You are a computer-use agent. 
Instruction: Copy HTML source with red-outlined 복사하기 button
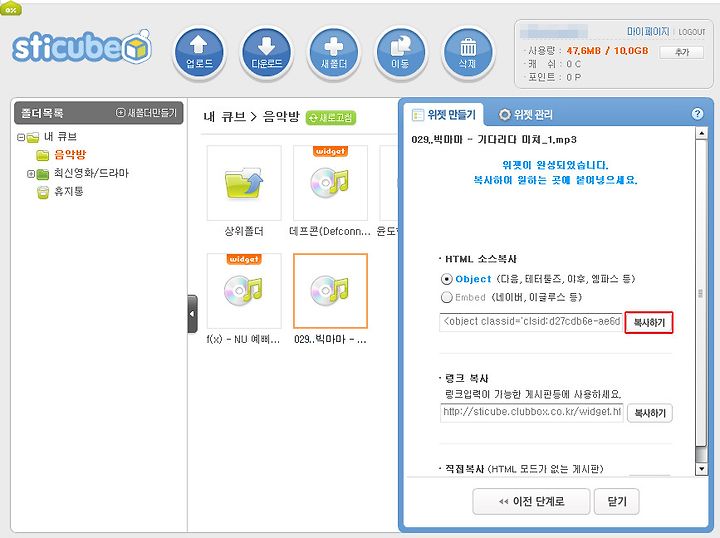click(x=649, y=322)
